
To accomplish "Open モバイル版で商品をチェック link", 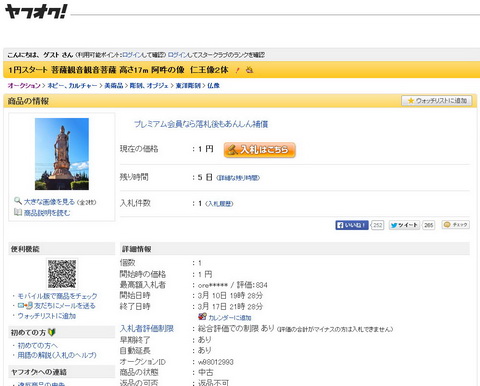I will pyautogui.click(x=57, y=296).
